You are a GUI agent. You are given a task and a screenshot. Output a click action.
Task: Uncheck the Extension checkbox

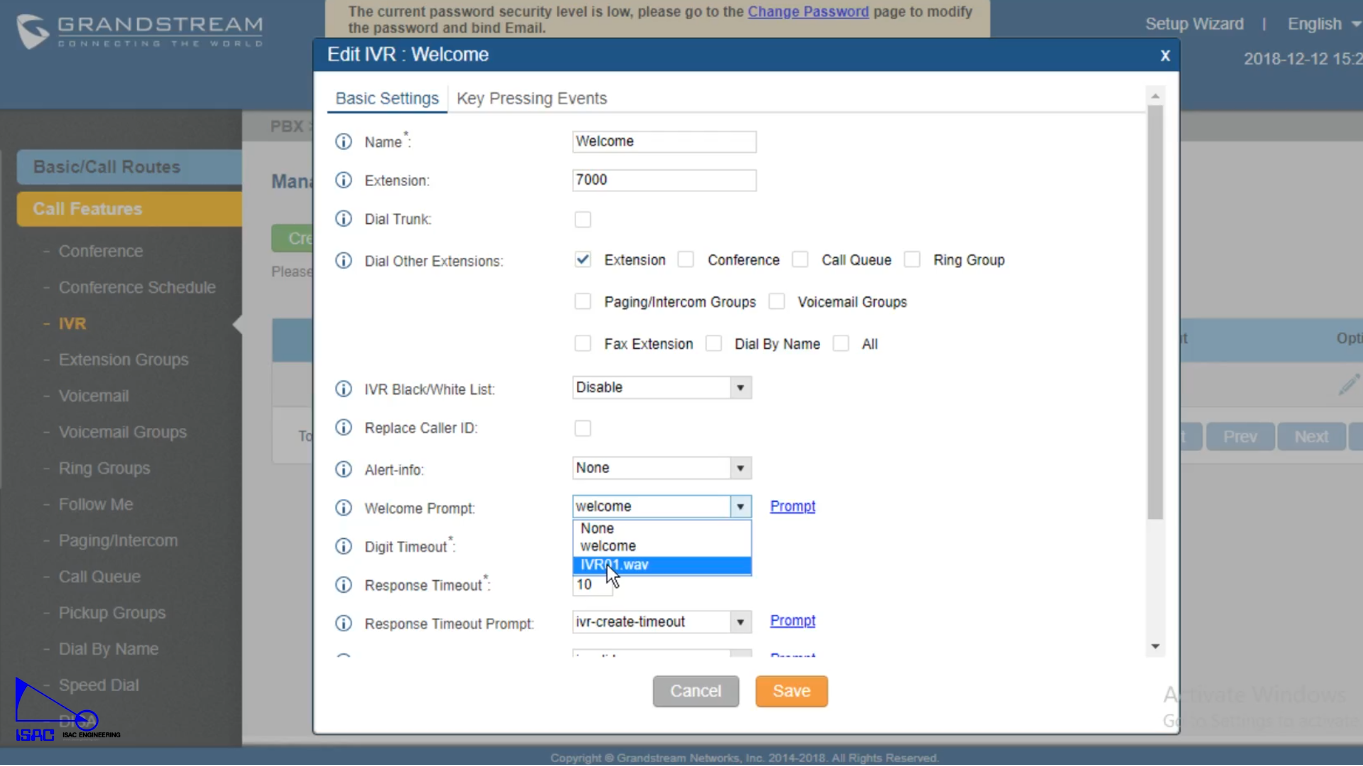point(582,260)
